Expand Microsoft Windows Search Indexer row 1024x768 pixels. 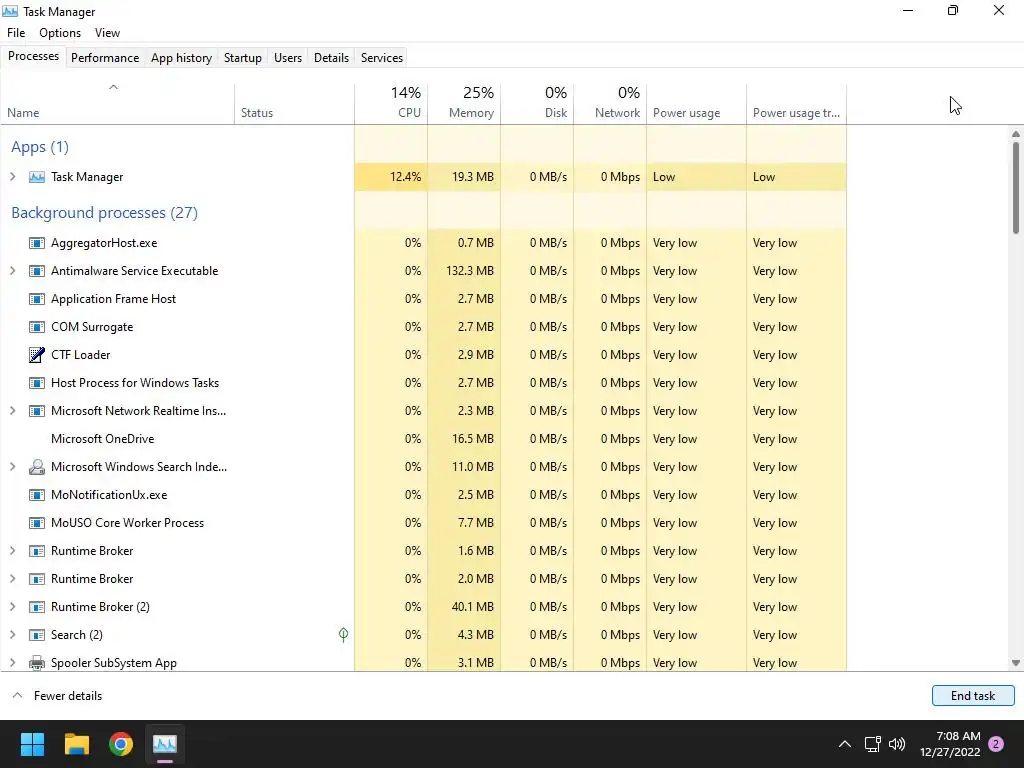(x=12, y=467)
